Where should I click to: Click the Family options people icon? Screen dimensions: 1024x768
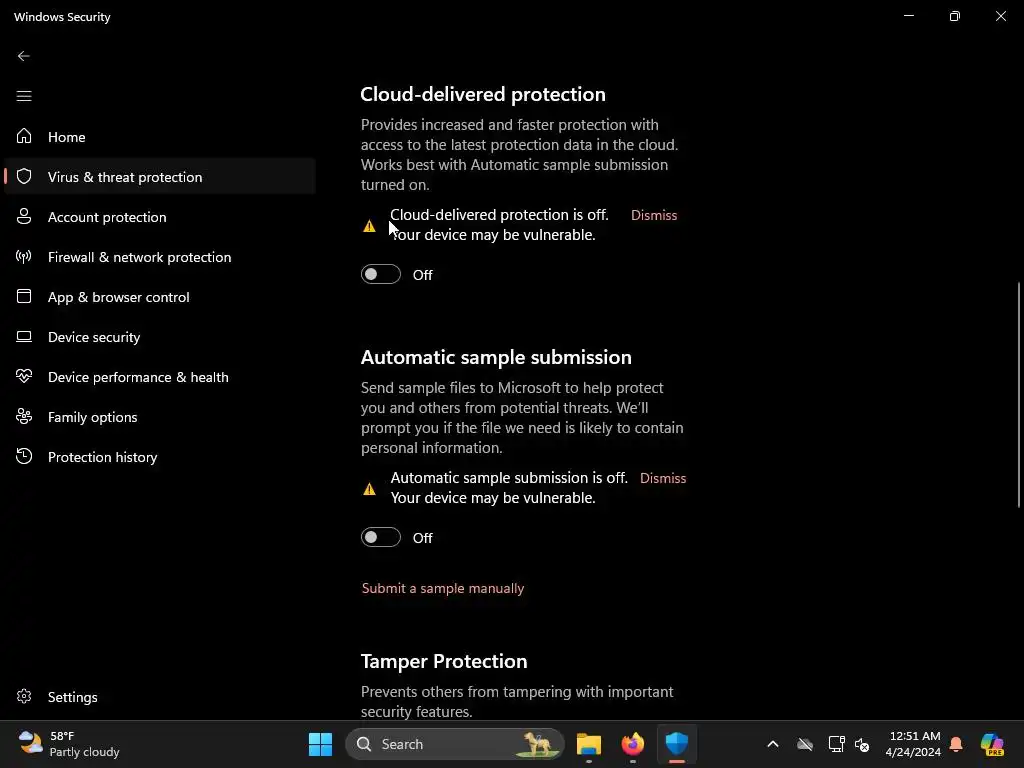click(x=24, y=416)
